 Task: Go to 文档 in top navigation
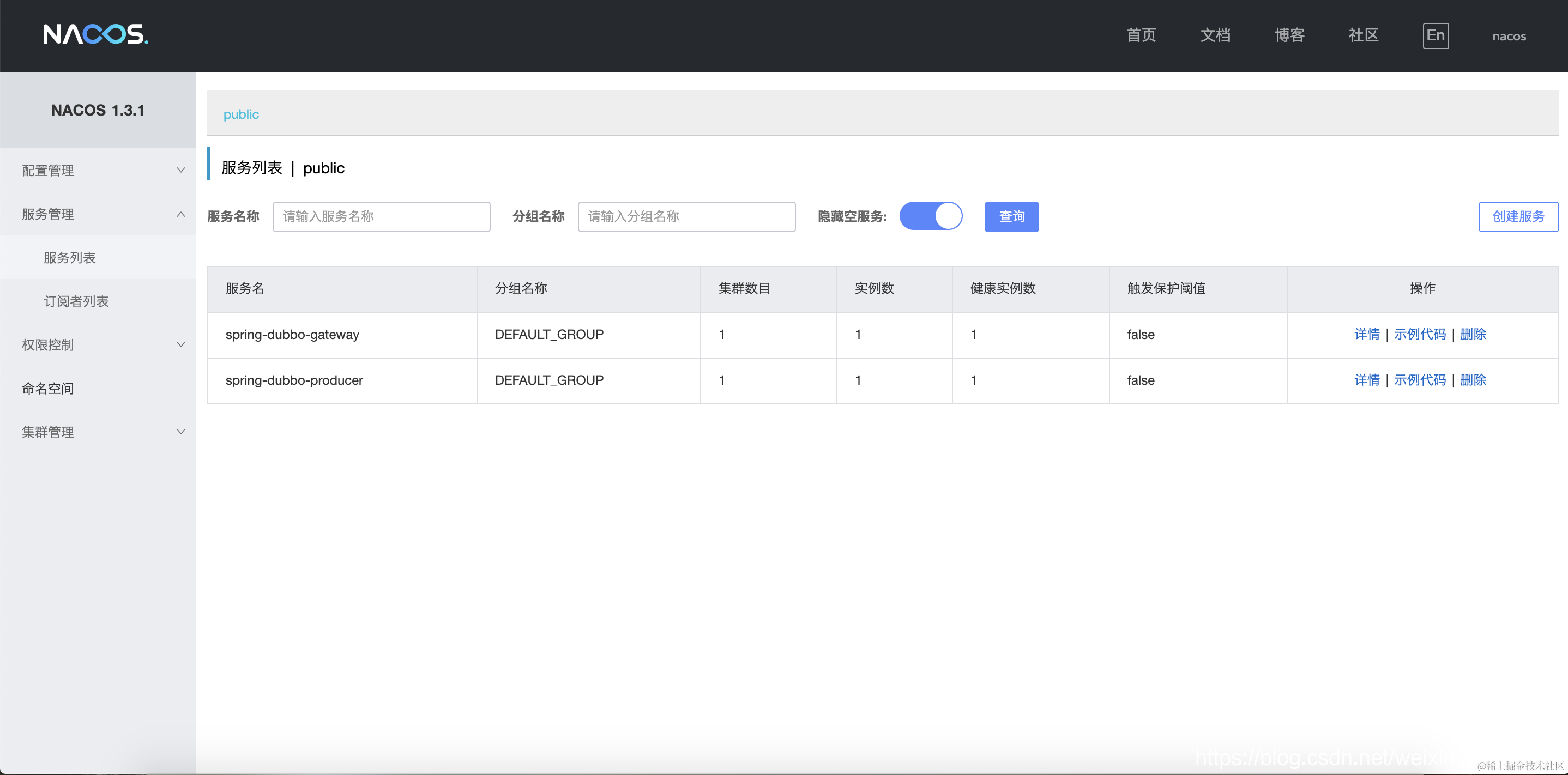1215,35
